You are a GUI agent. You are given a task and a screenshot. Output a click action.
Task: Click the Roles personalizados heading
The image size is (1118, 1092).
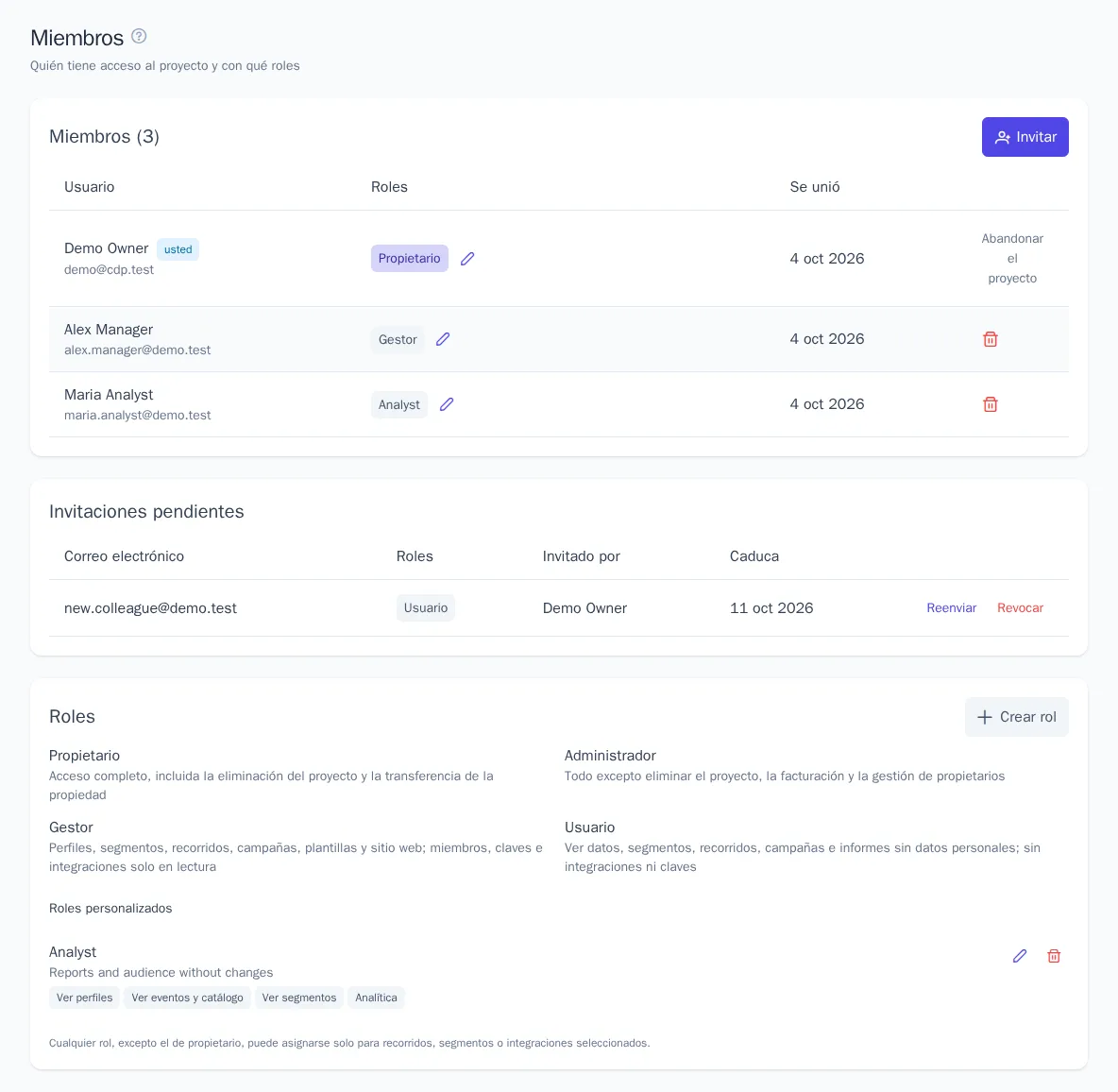click(x=110, y=908)
